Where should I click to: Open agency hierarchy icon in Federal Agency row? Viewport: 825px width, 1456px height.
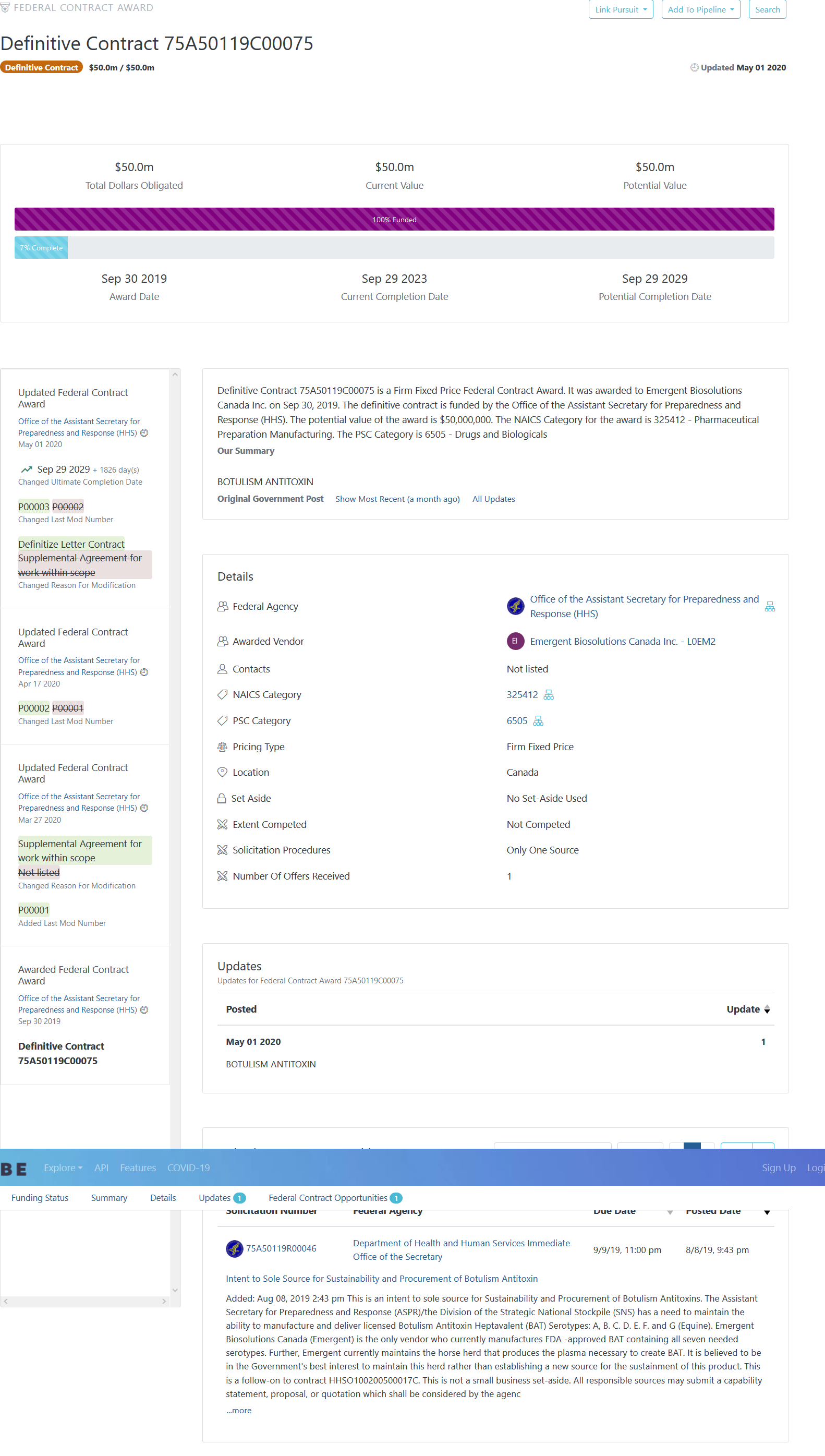tap(770, 607)
